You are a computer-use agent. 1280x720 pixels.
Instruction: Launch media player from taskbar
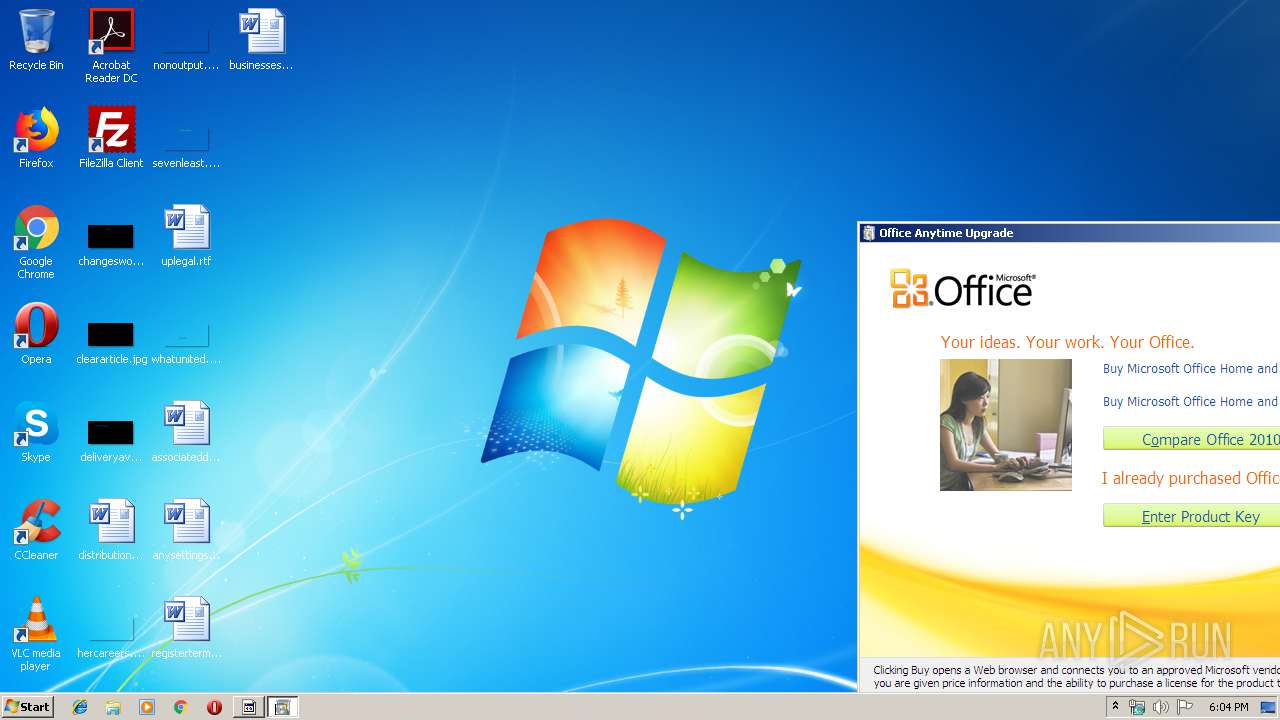pos(147,707)
